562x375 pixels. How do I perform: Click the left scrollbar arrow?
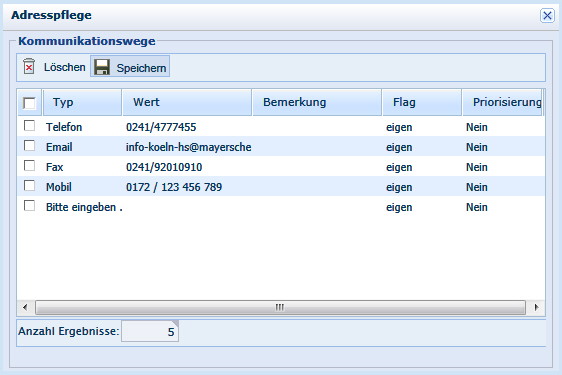pyautogui.click(x=25, y=307)
